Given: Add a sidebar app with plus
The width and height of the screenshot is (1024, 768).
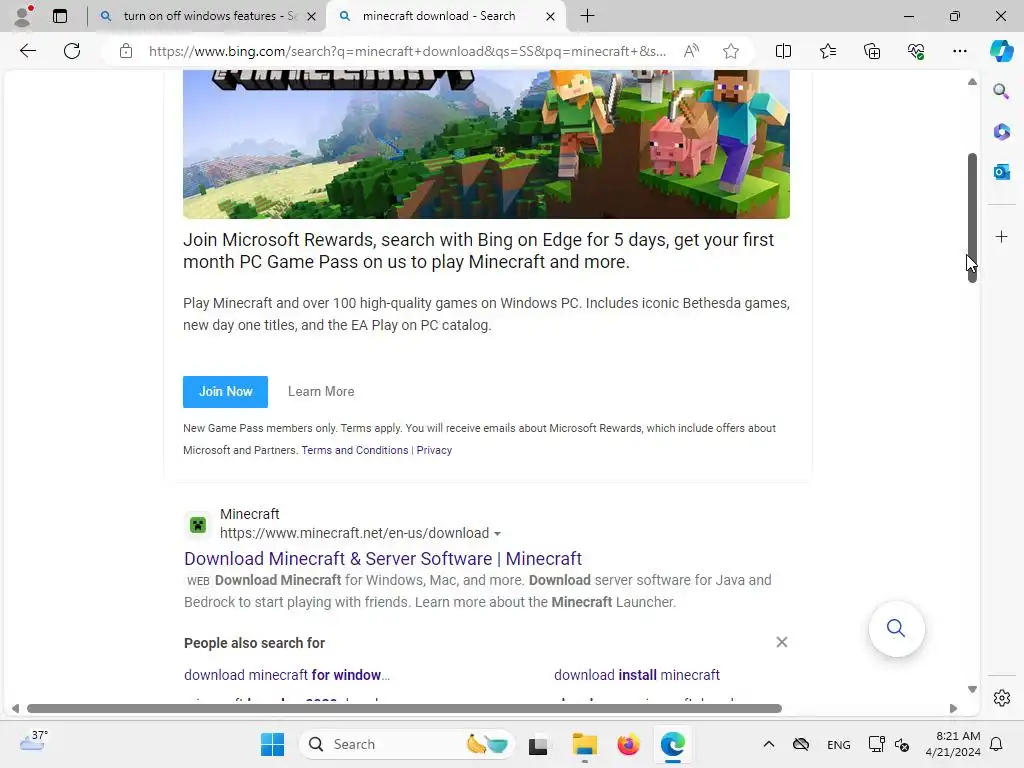Looking at the screenshot, I should tap(1001, 236).
